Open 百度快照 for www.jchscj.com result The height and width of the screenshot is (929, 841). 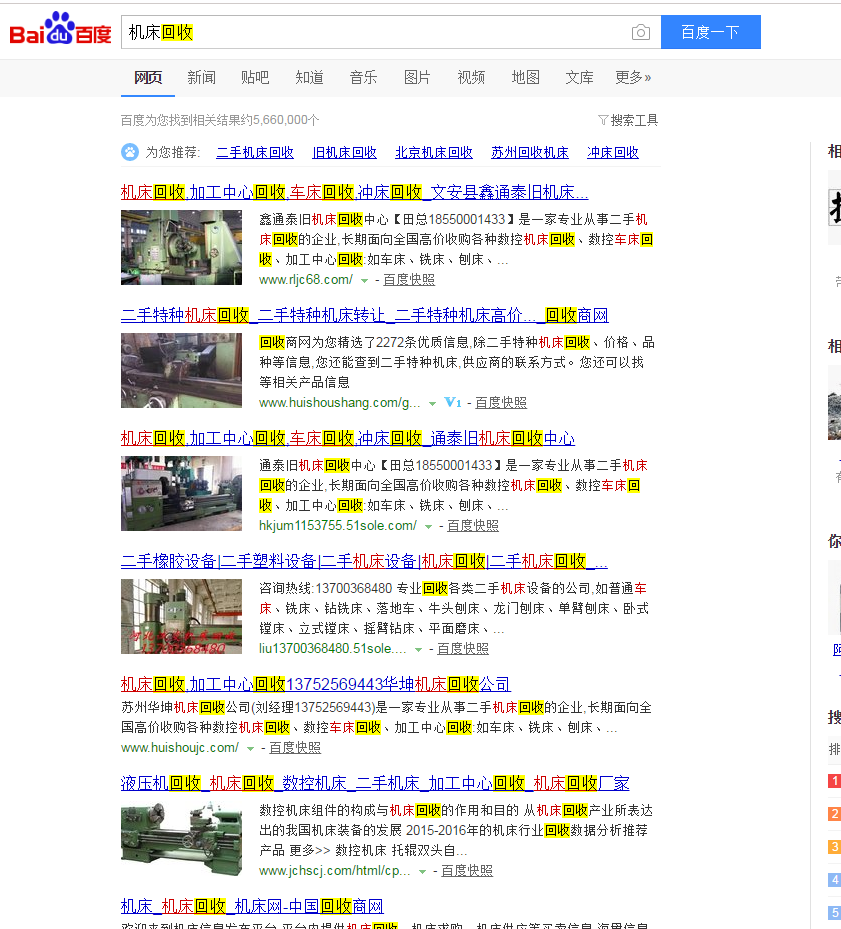tap(467, 871)
